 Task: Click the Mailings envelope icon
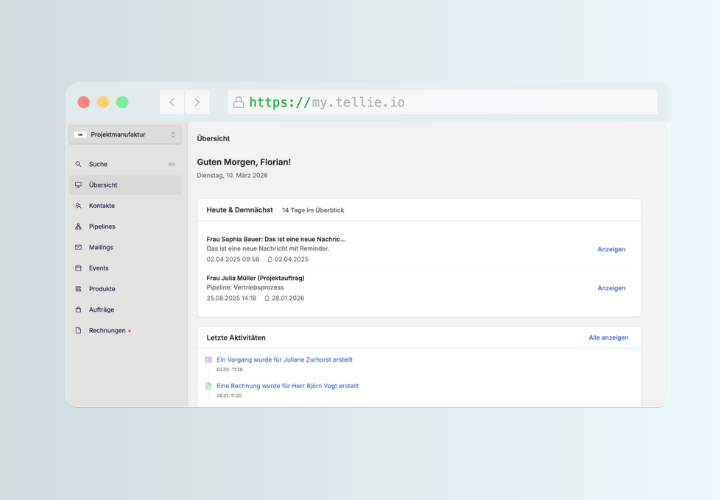pyautogui.click(x=78, y=247)
